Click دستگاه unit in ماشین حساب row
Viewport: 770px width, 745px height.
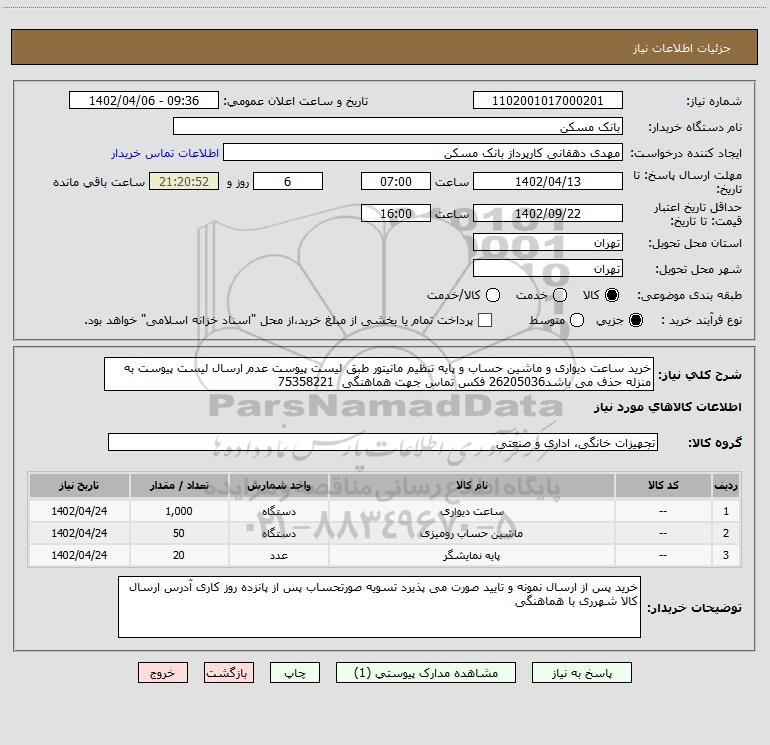coord(278,533)
